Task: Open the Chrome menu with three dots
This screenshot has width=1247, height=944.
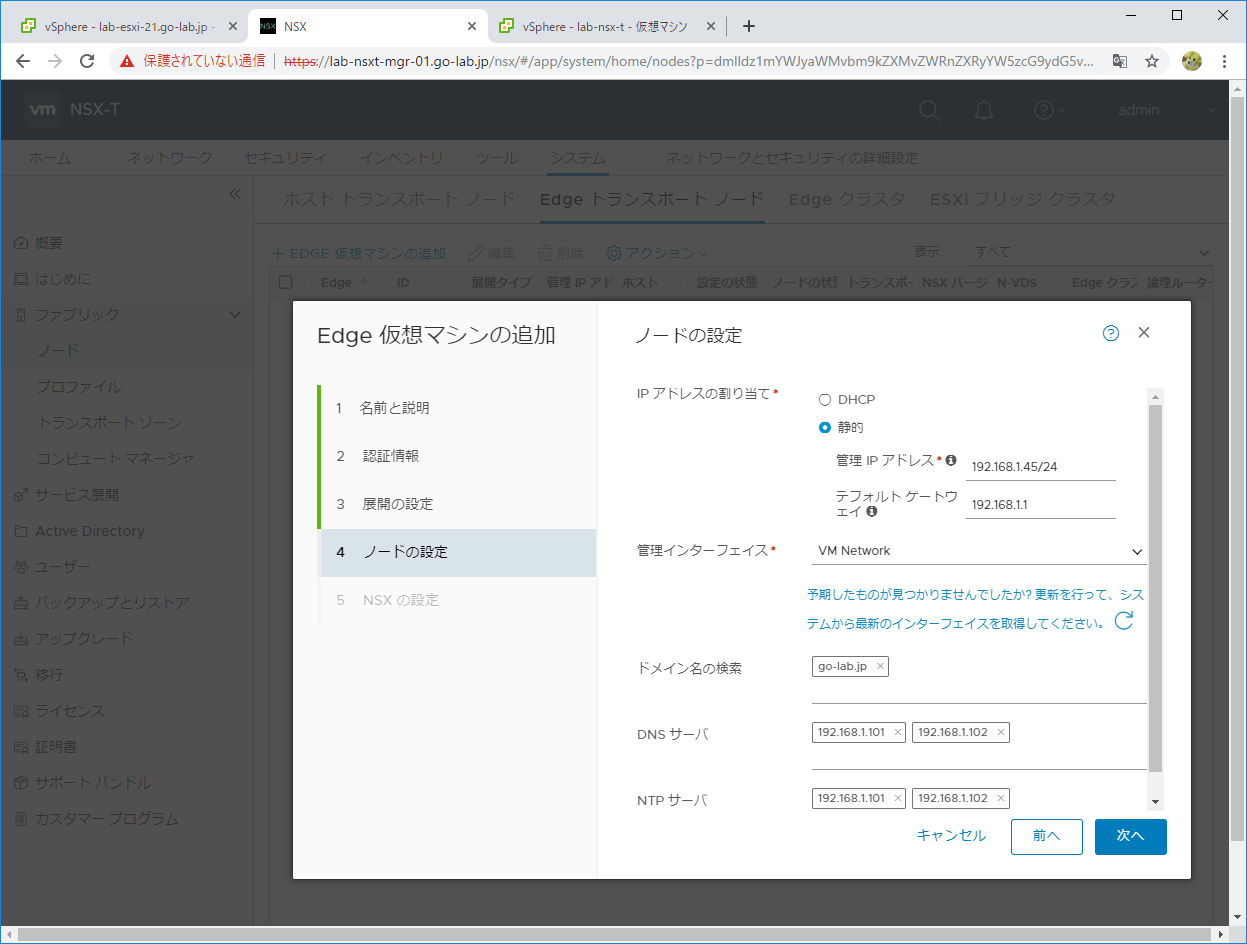Action: click(1224, 61)
